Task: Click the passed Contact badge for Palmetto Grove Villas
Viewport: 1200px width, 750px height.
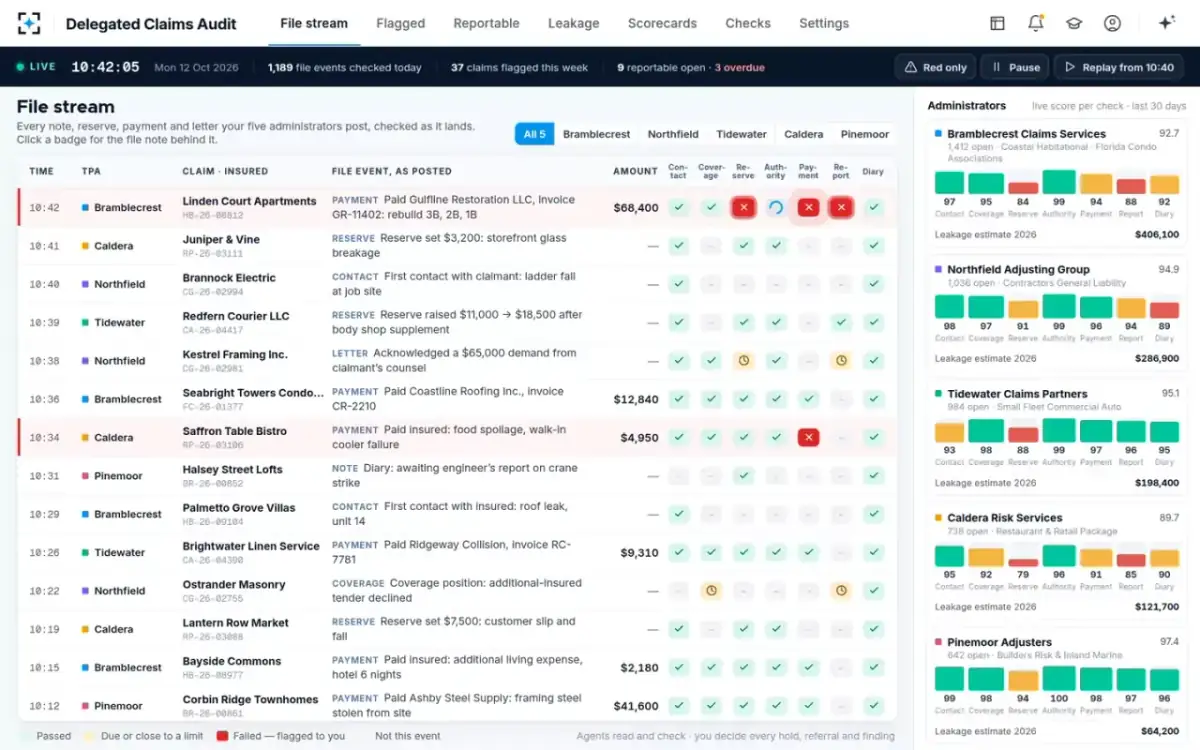Action: click(678, 514)
